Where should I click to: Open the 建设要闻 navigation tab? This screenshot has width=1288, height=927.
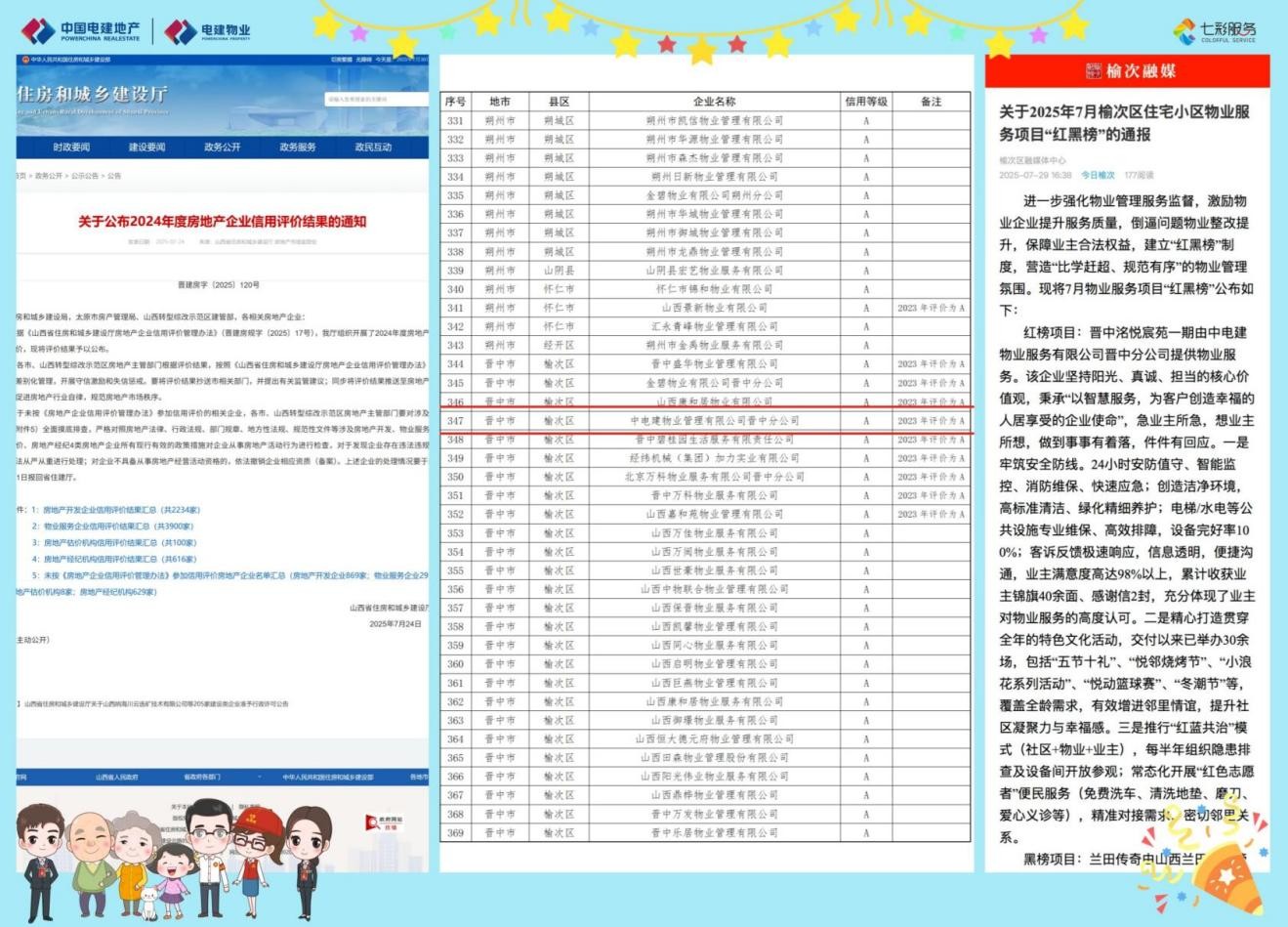146,147
